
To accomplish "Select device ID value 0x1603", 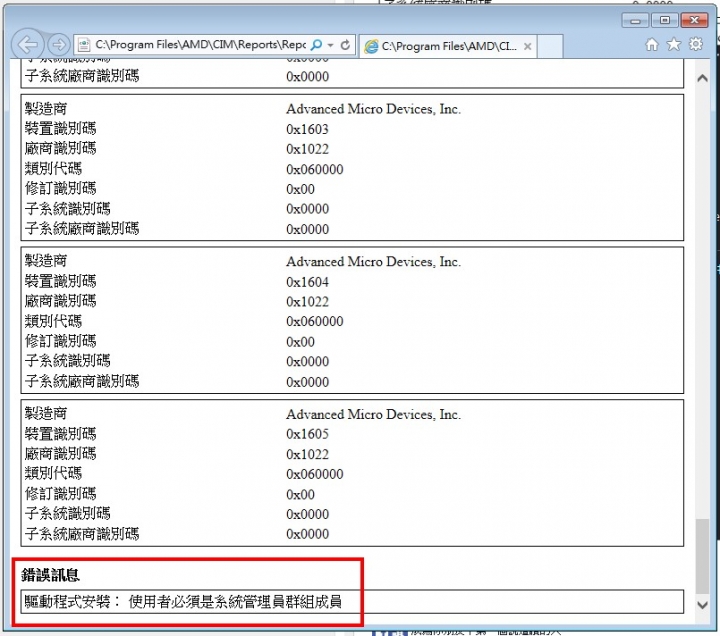I will [307, 129].
